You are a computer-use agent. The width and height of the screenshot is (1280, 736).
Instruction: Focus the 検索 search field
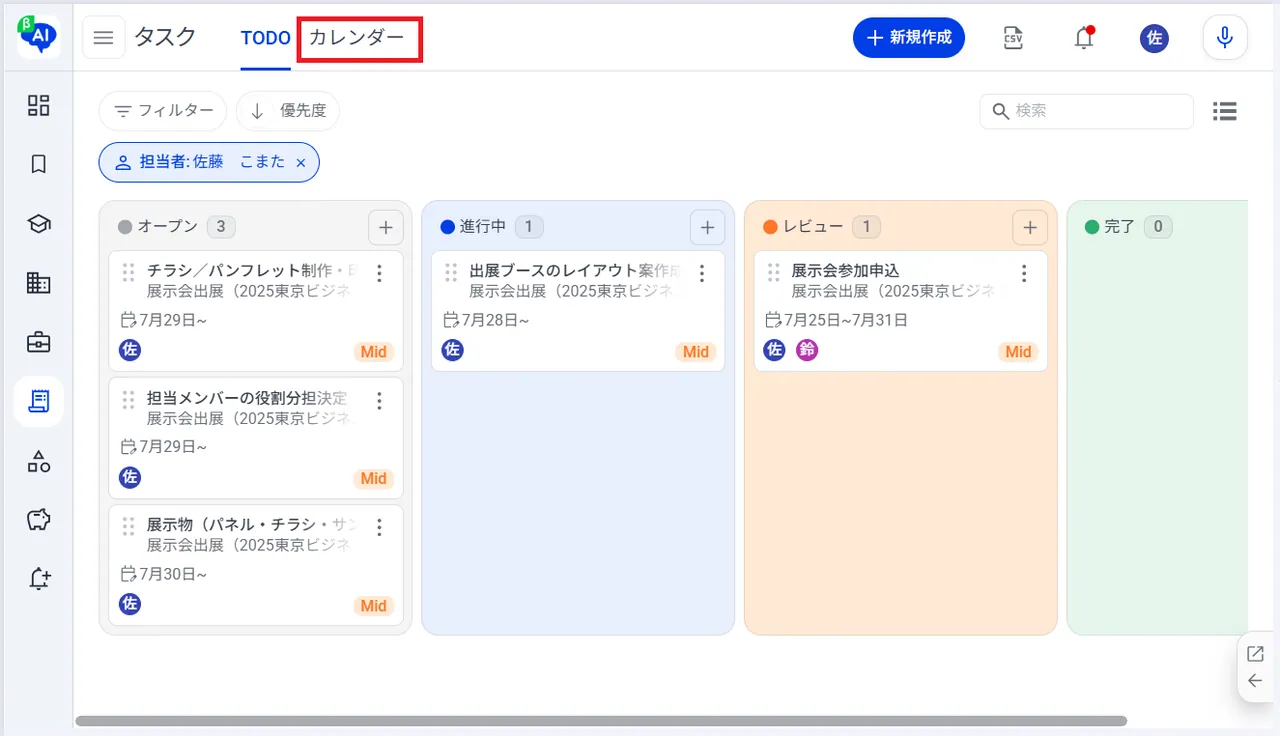tap(1087, 111)
